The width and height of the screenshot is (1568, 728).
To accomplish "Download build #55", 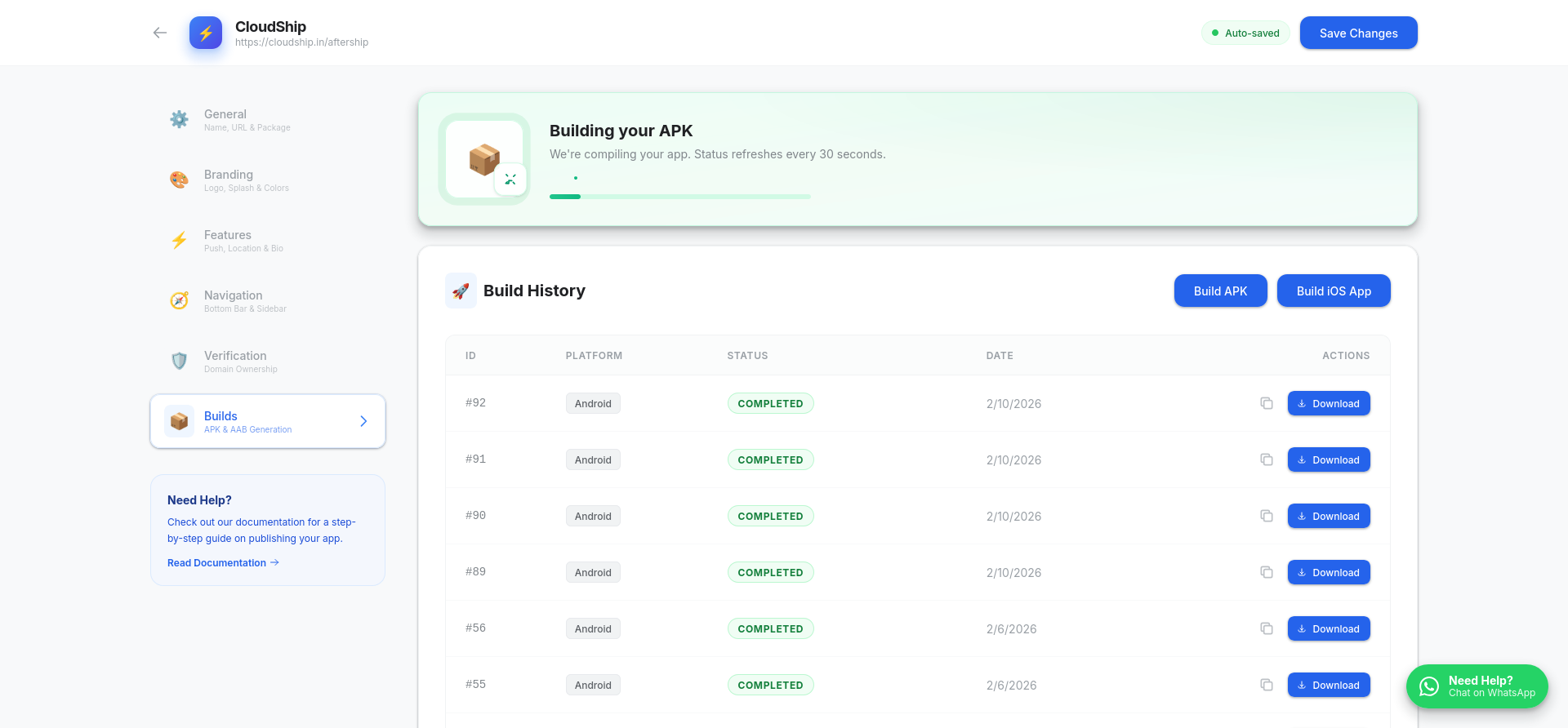I will 1329,685.
